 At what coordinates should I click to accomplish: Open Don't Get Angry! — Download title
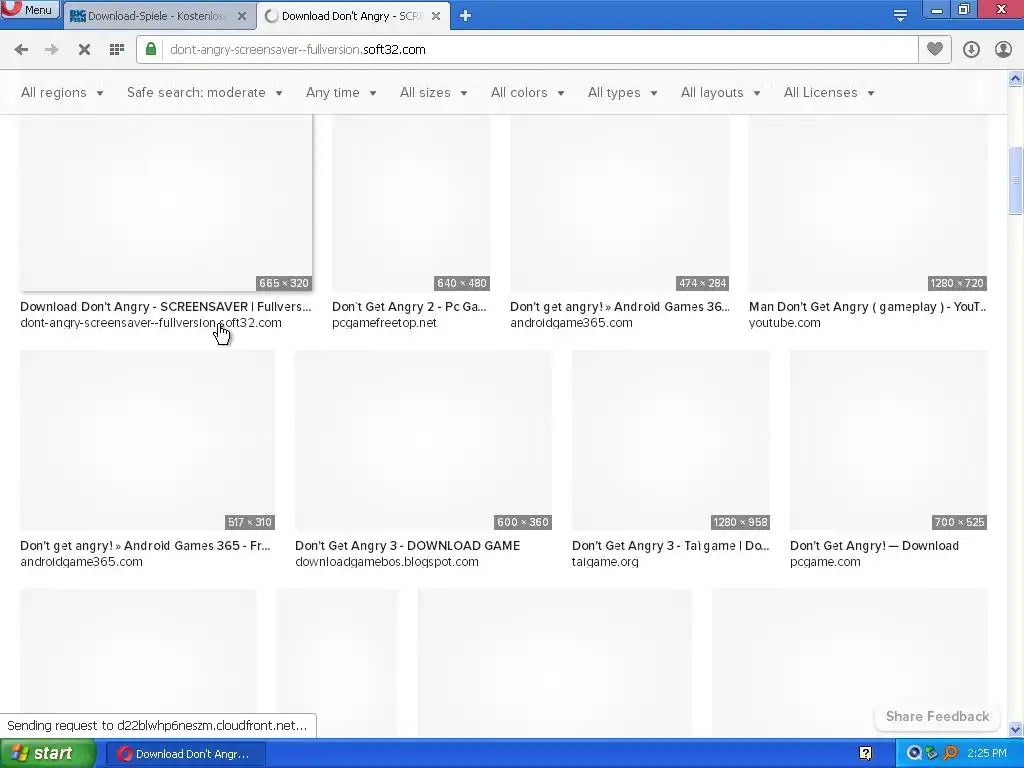tap(874, 545)
